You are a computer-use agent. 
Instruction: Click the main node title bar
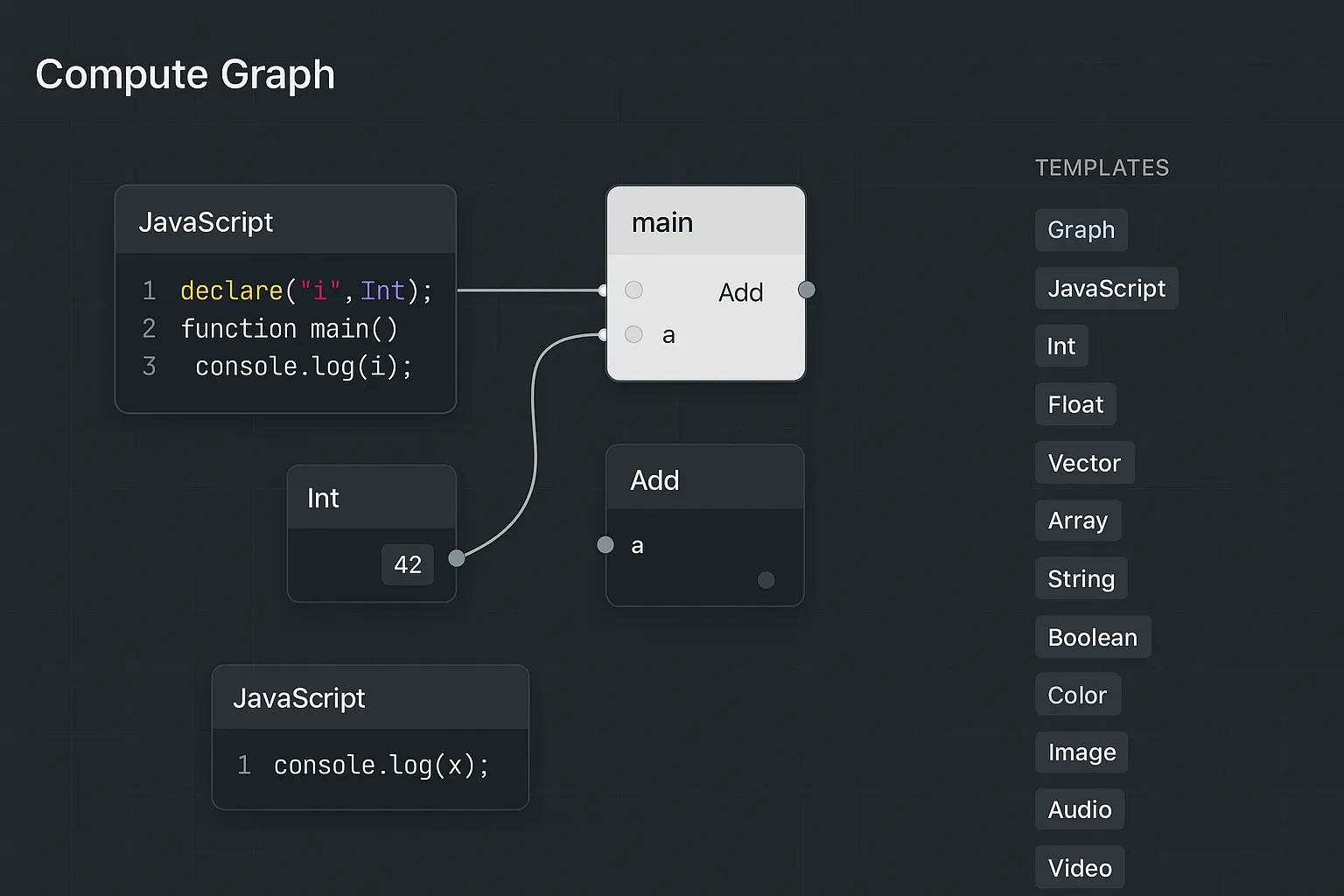[x=705, y=222]
